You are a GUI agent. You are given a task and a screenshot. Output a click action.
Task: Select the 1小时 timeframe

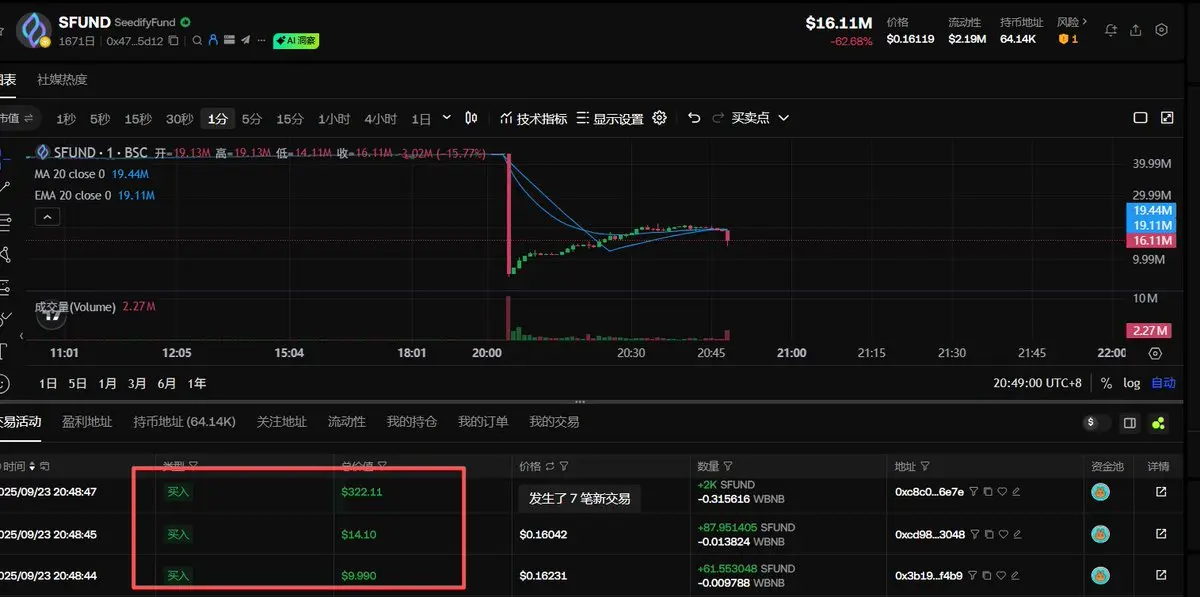pos(334,119)
